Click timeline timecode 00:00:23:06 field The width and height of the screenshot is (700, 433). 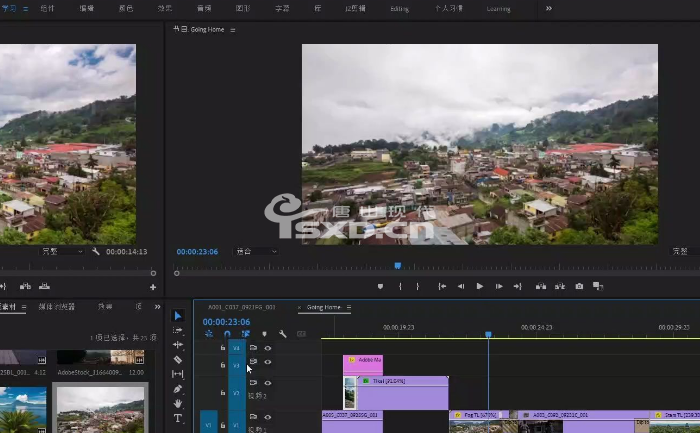pos(226,322)
